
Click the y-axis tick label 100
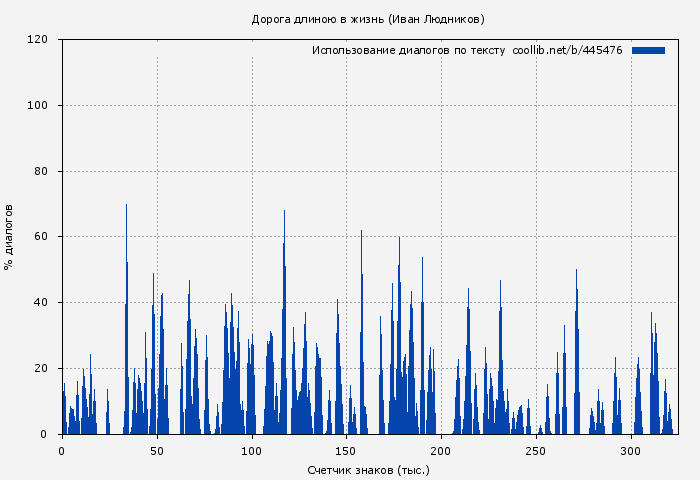coord(39,106)
